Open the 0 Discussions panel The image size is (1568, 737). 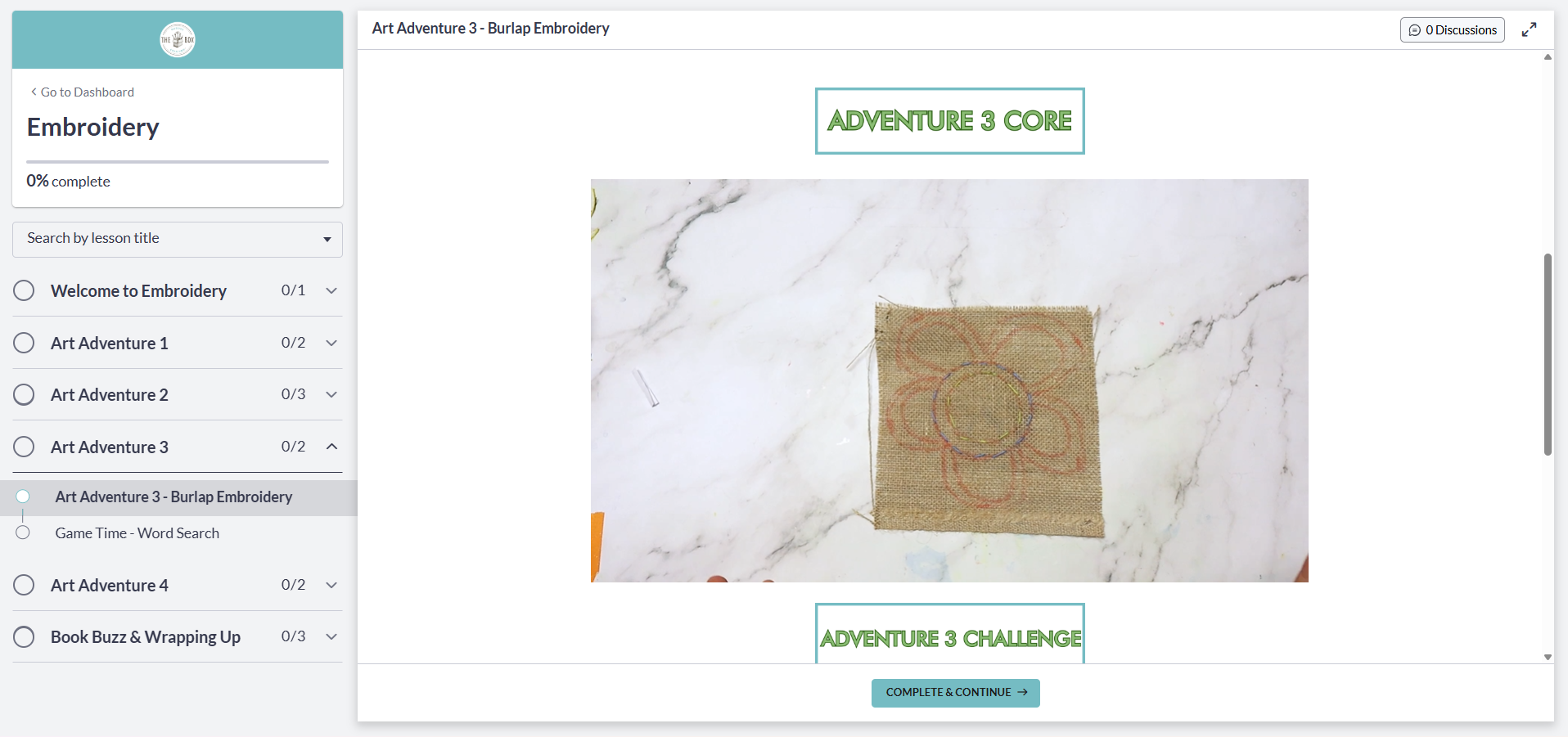[1453, 29]
